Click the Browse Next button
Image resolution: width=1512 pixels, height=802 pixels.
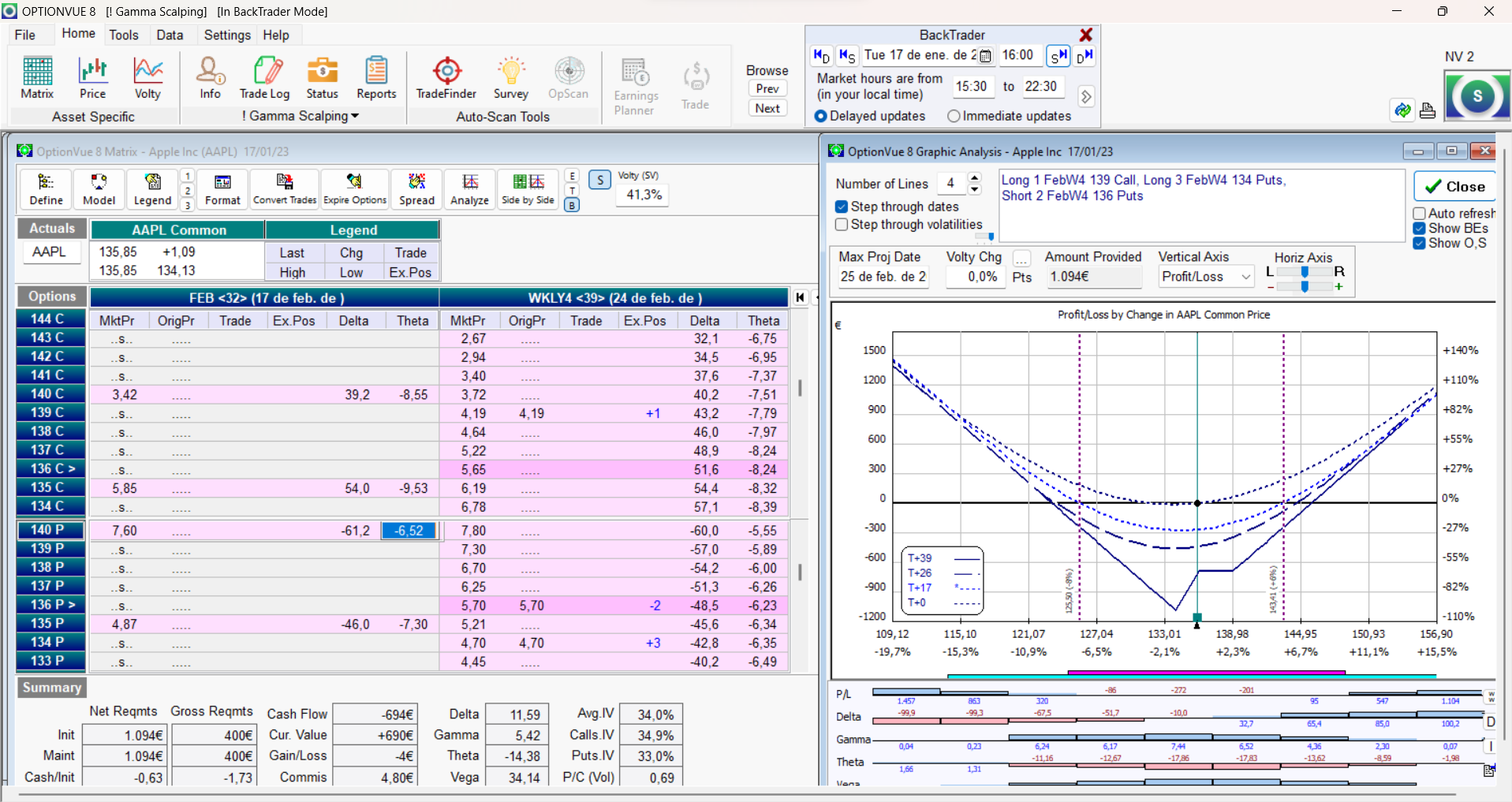tap(767, 108)
